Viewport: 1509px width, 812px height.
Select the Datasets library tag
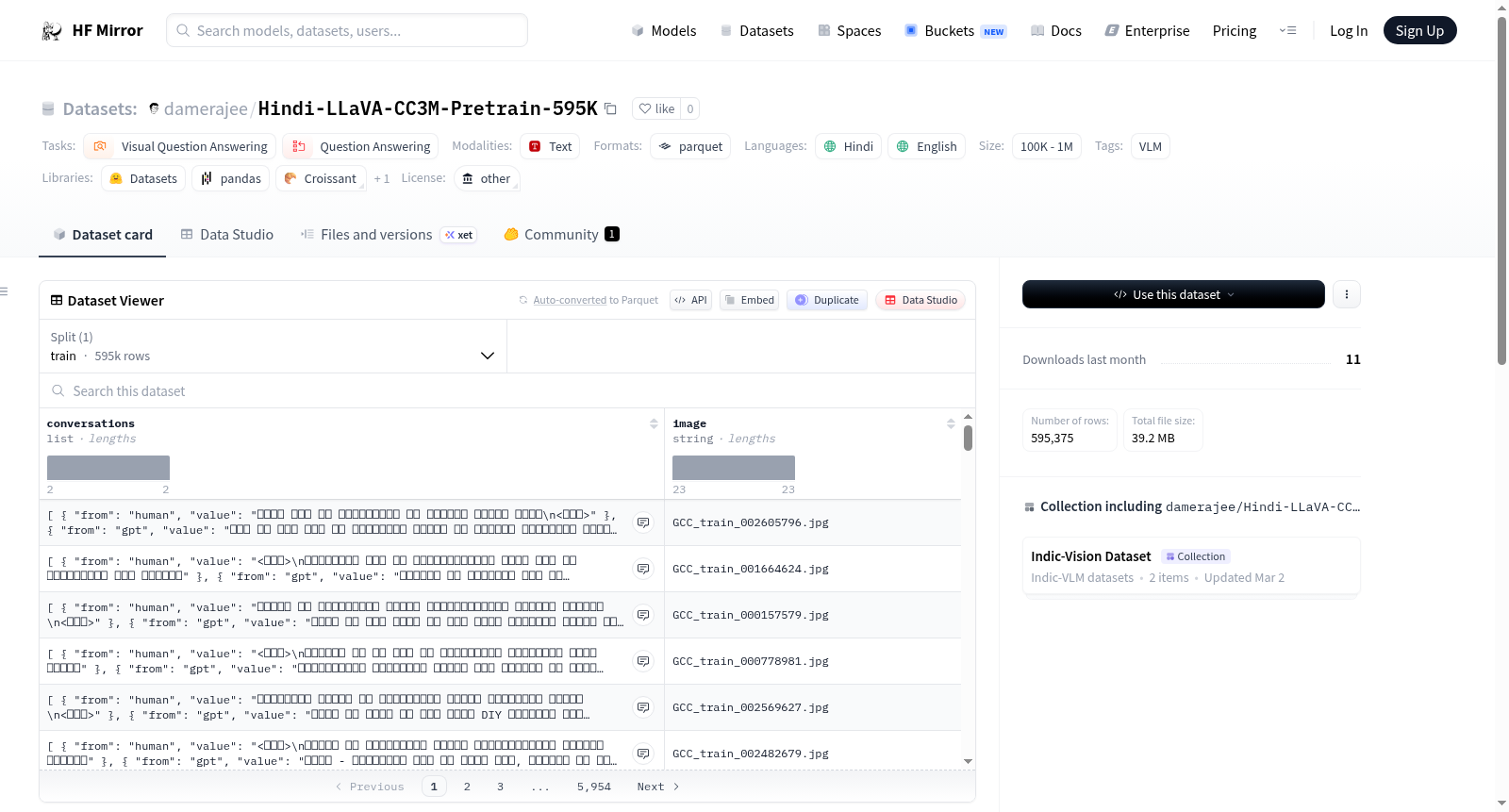tap(143, 178)
